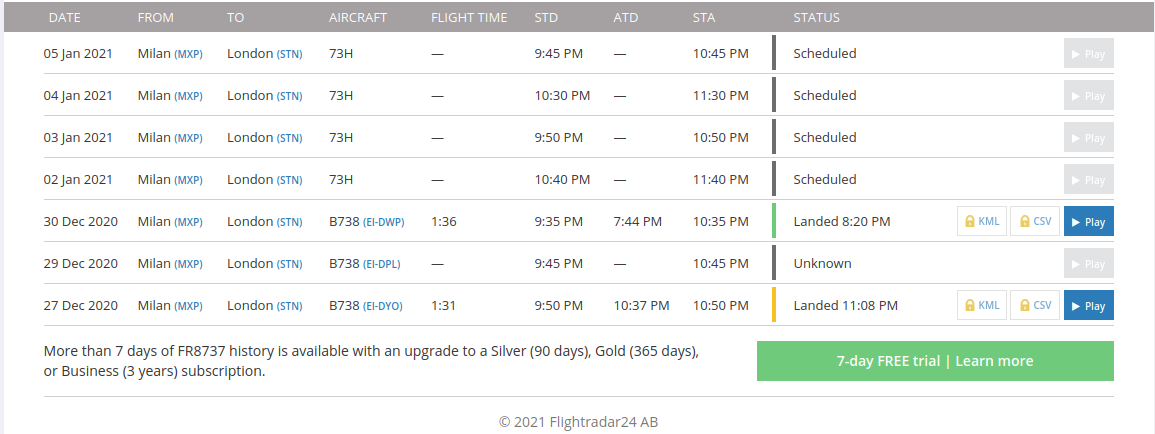Click disabled Play button for 29 Dec 2020
The width and height of the screenshot is (1155, 434).
(1088, 263)
